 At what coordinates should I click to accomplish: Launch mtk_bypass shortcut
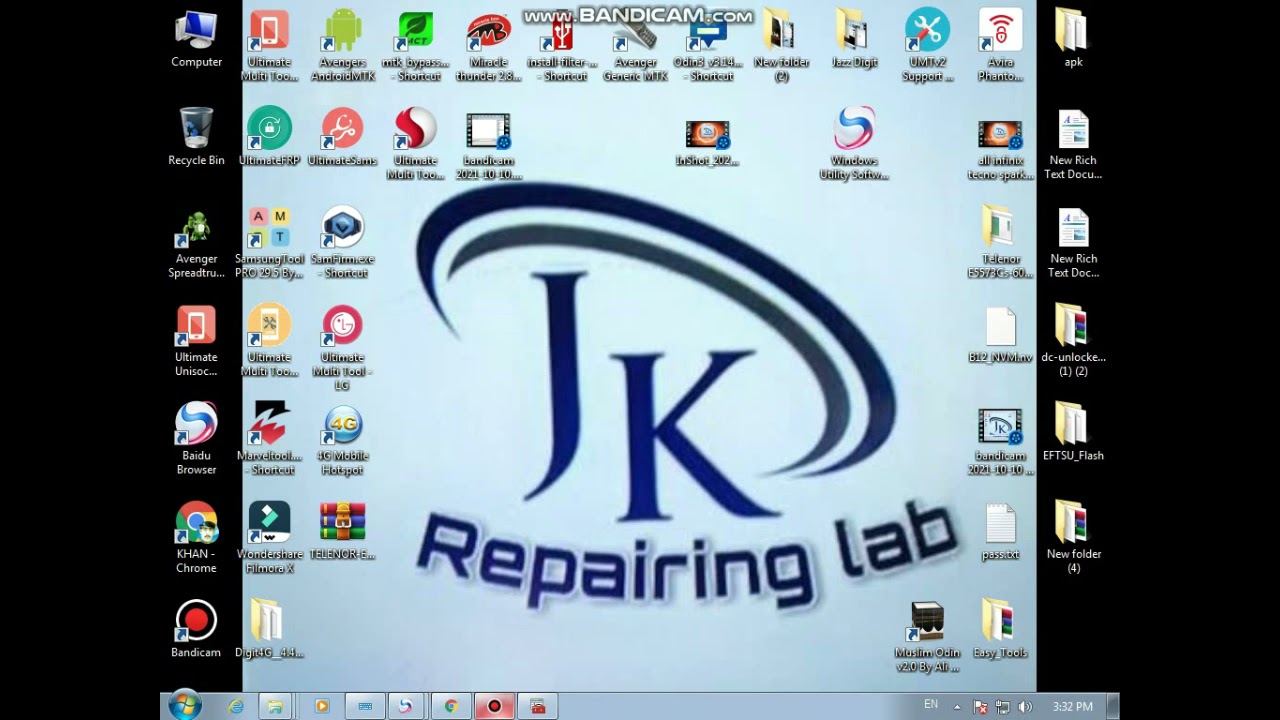[415, 45]
